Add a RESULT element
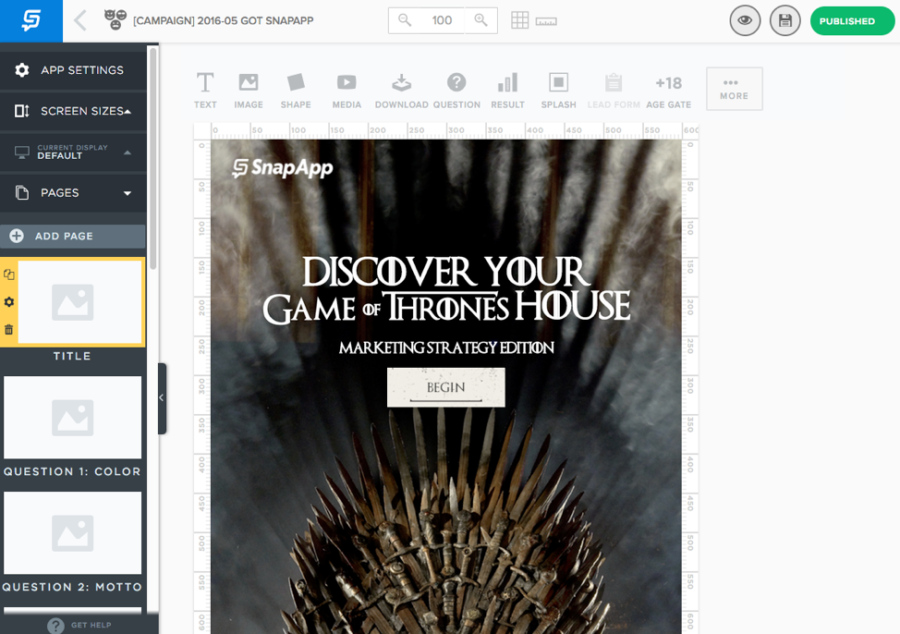The width and height of the screenshot is (900, 634). pyautogui.click(x=507, y=90)
